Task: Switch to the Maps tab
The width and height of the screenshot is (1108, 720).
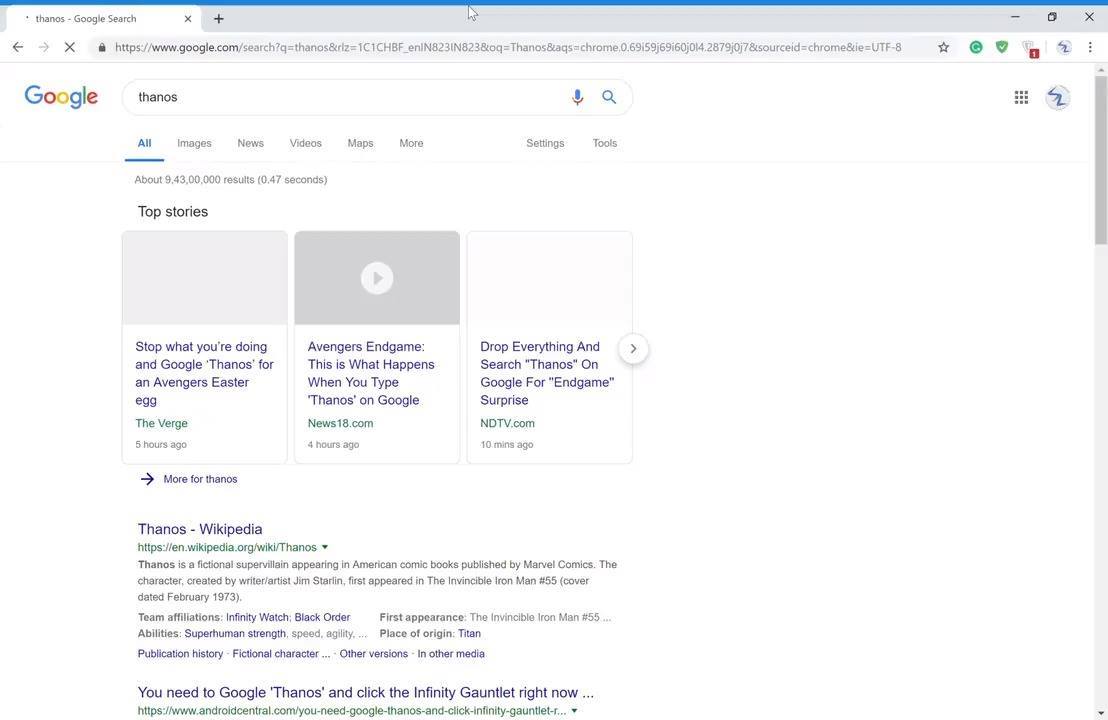Action: click(360, 143)
